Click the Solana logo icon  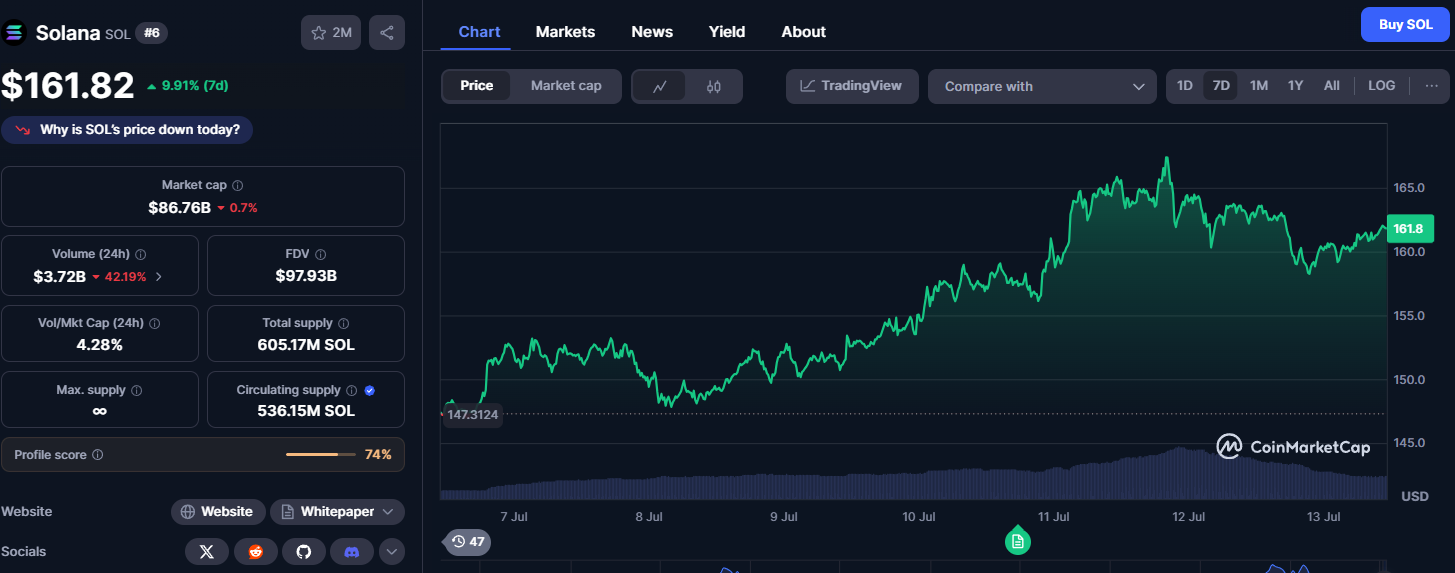(13, 33)
